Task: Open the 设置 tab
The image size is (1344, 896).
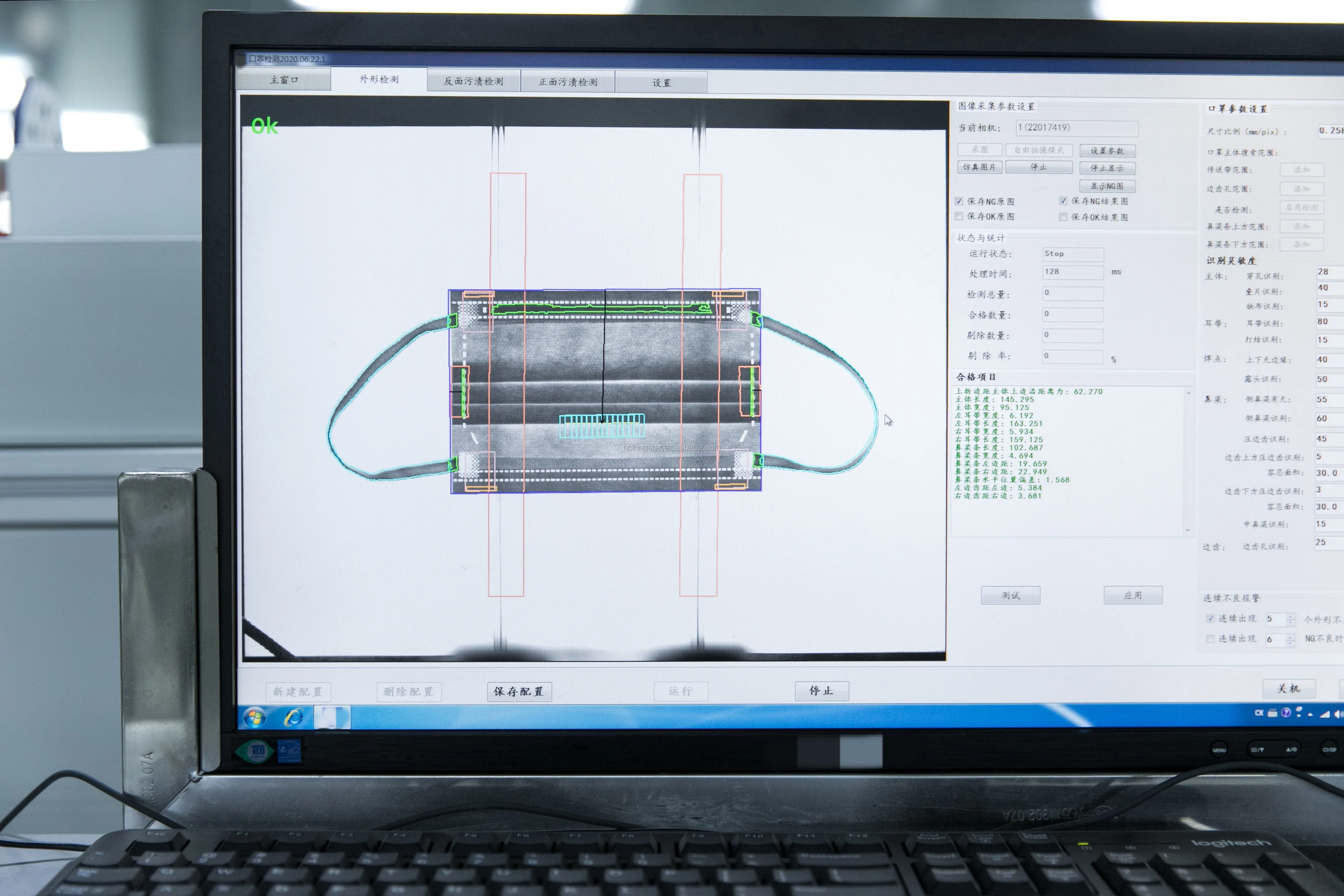Action: click(661, 83)
